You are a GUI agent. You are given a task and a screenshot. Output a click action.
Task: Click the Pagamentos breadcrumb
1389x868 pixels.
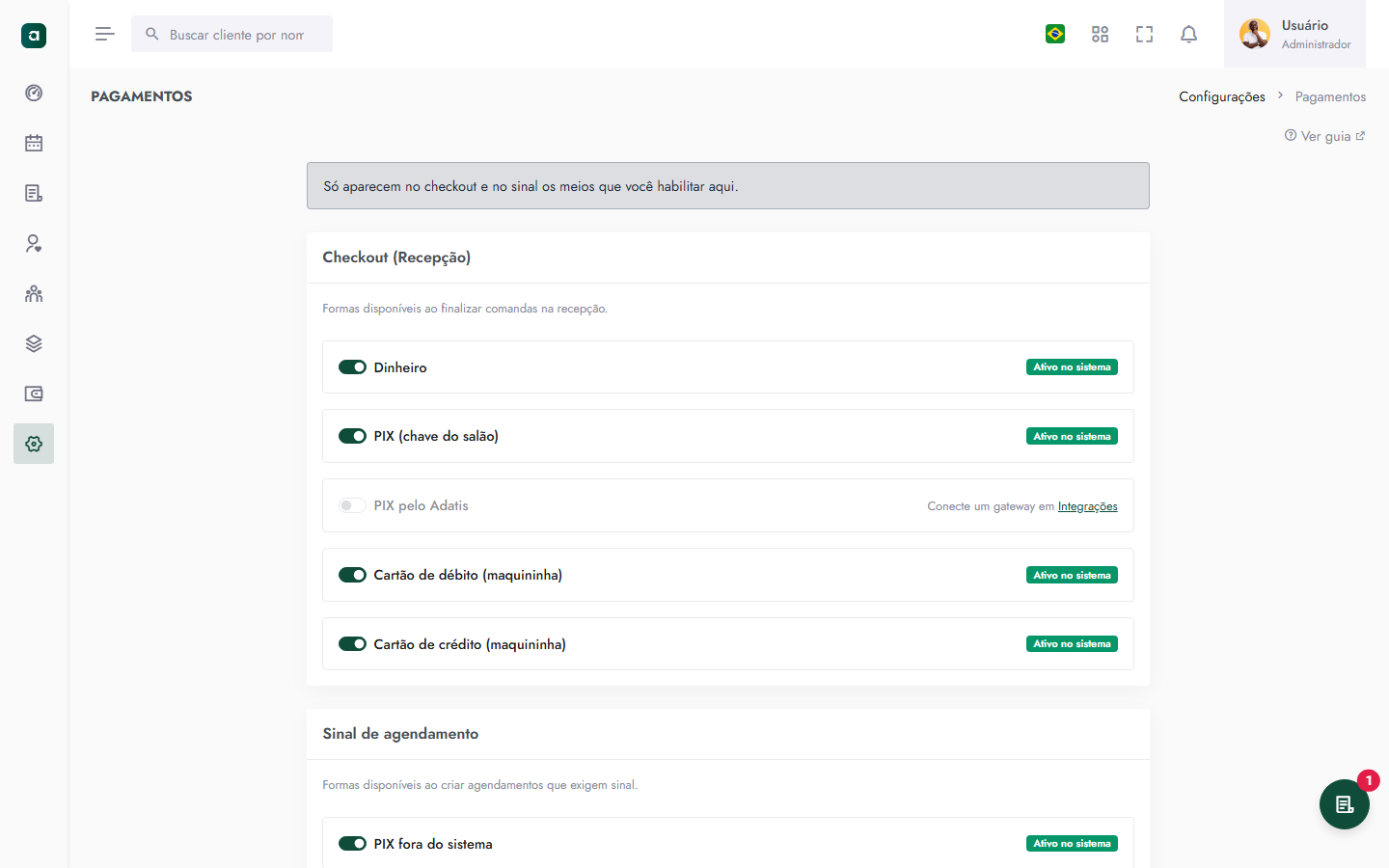[1330, 96]
